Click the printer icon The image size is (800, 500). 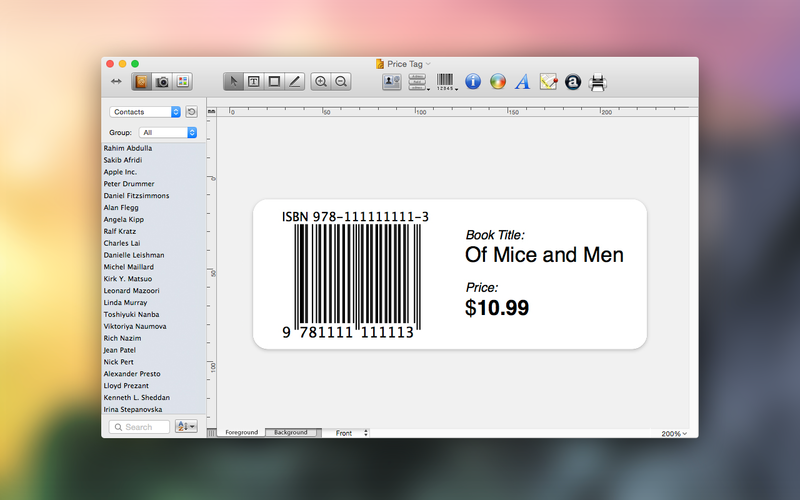[598, 82]
